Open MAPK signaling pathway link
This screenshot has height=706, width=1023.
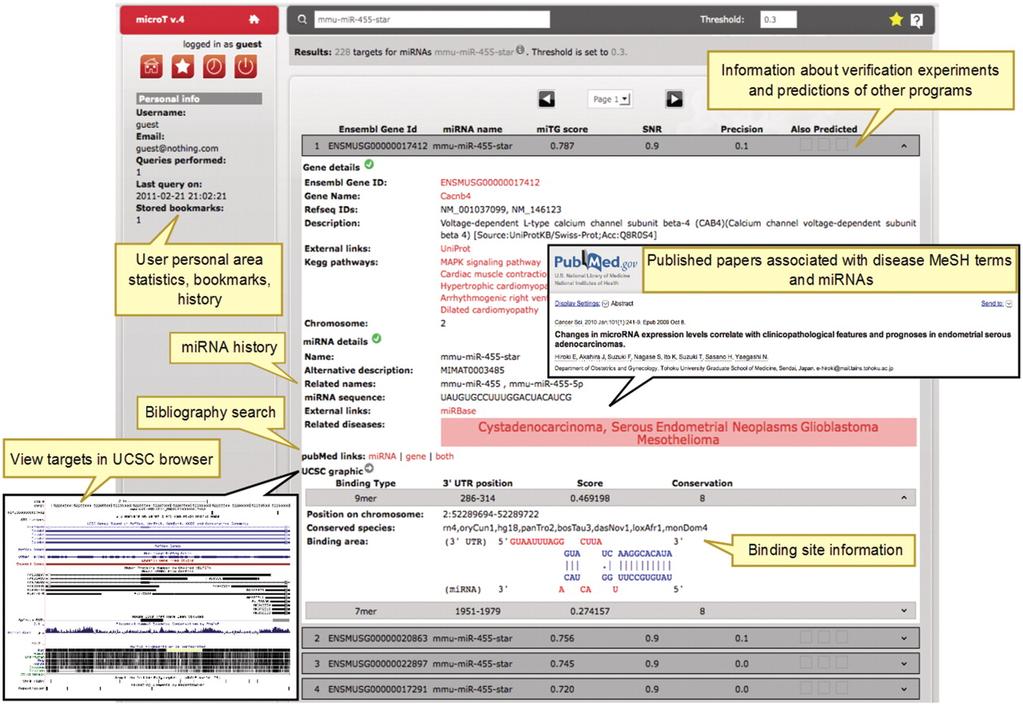[x=491, y=262]
